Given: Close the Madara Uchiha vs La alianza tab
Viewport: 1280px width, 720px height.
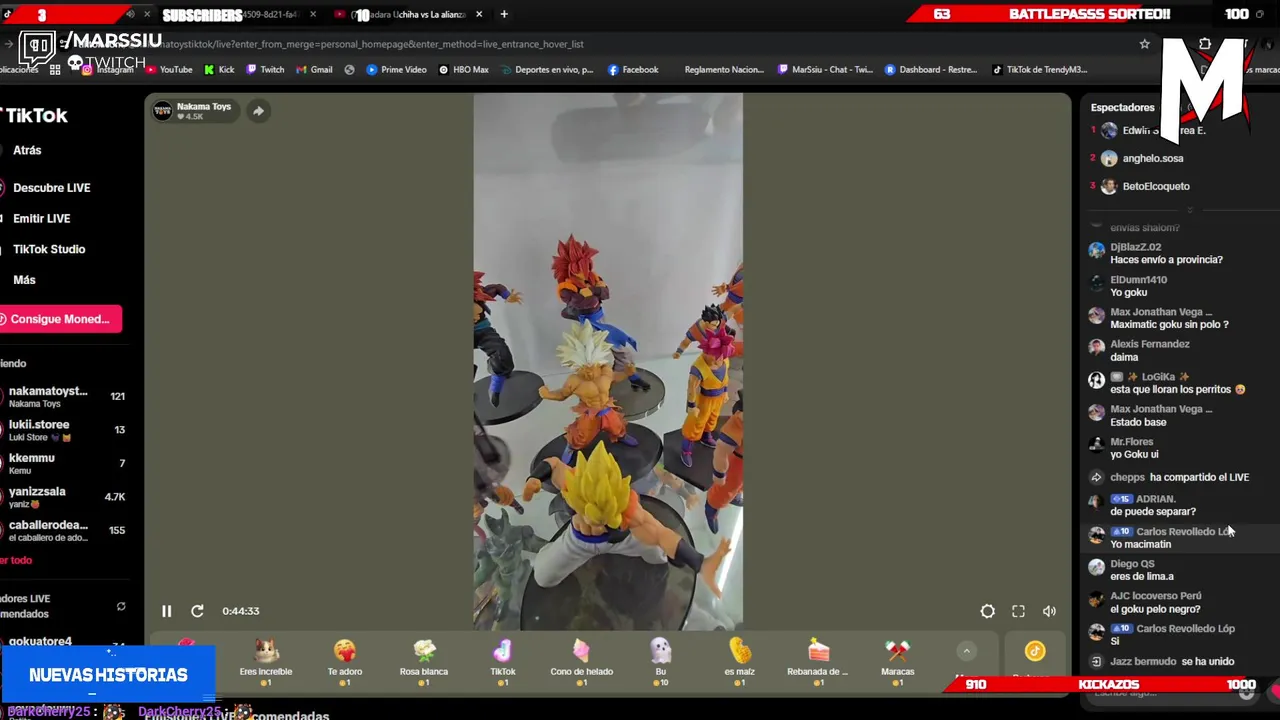Looking at the screenshot, I should coord(479,14).
